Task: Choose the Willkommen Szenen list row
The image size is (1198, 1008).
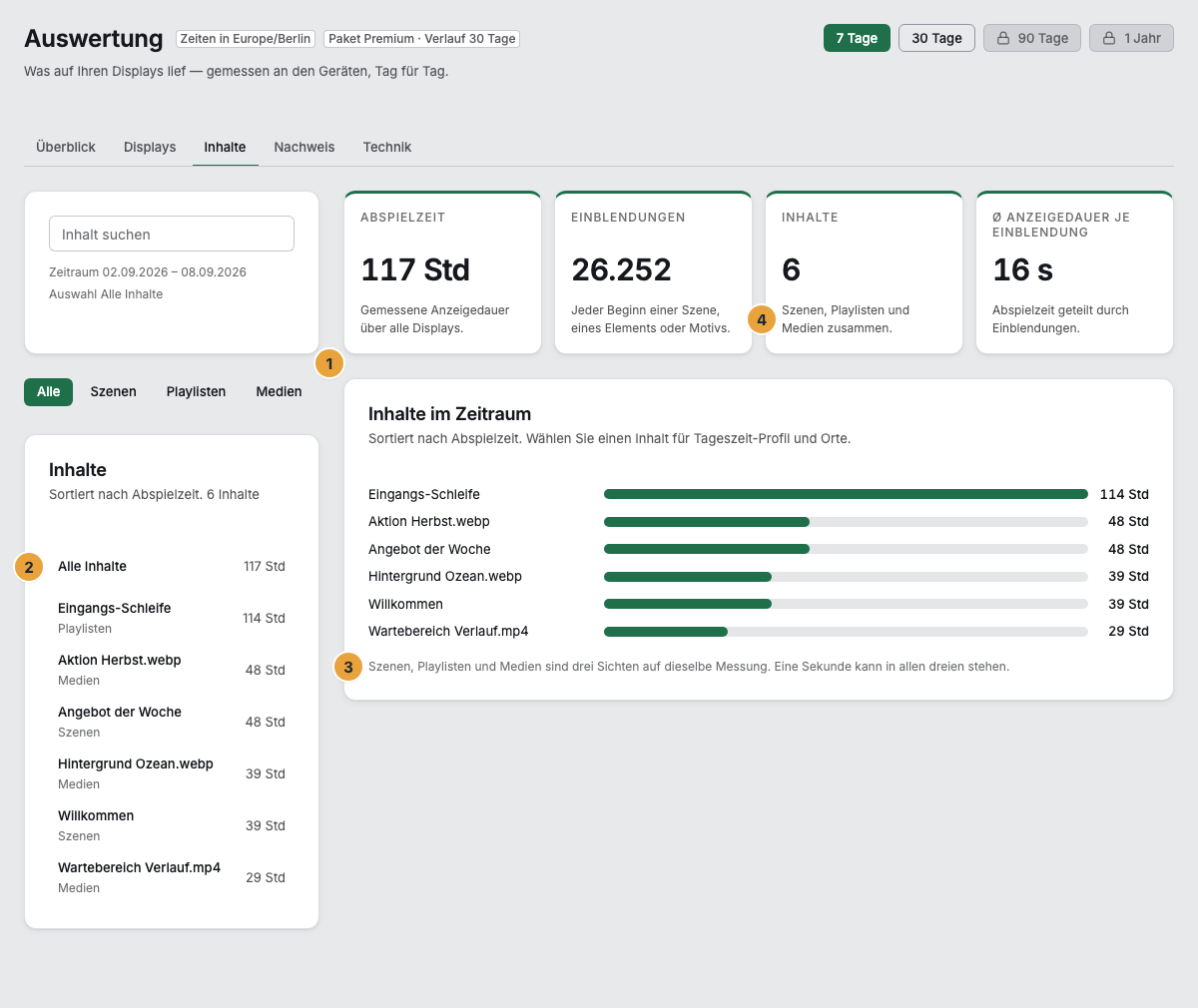Action: coord(172,825)
